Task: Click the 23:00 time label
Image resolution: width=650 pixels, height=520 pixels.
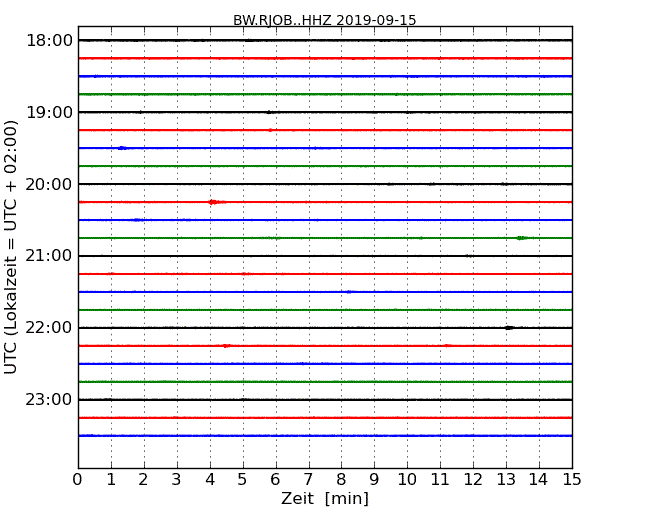Action: (x=49, y=400)
